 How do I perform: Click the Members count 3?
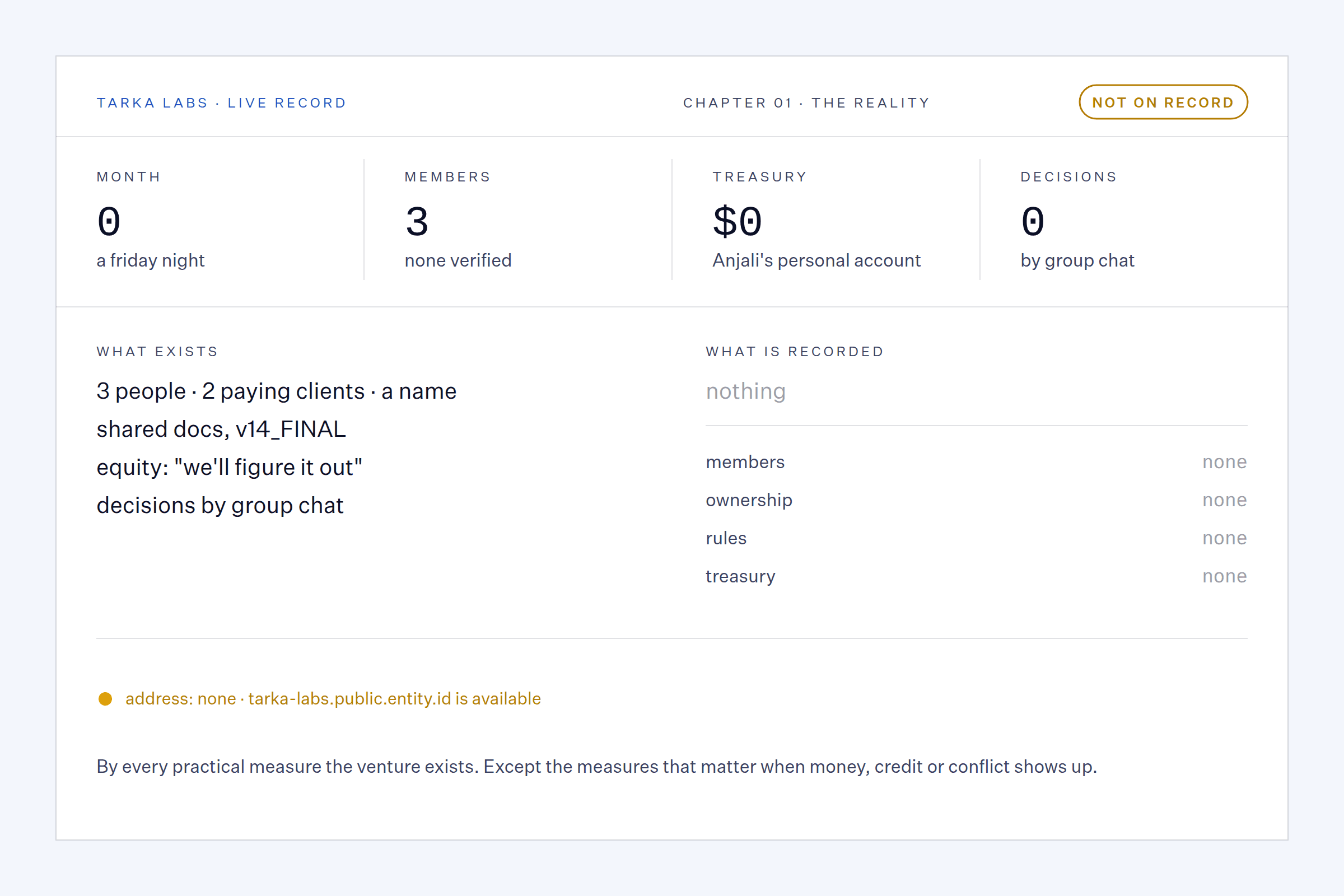[x=417, y=222]
